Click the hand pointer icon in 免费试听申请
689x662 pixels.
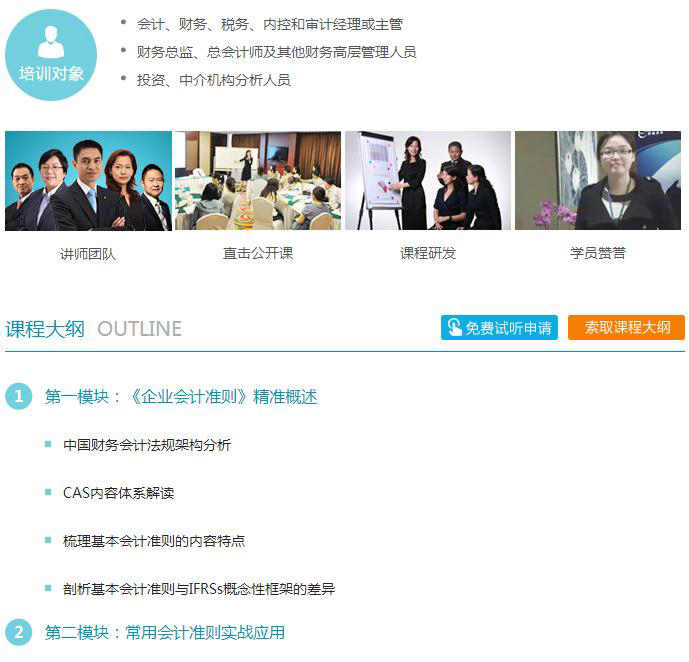(454, 327)
